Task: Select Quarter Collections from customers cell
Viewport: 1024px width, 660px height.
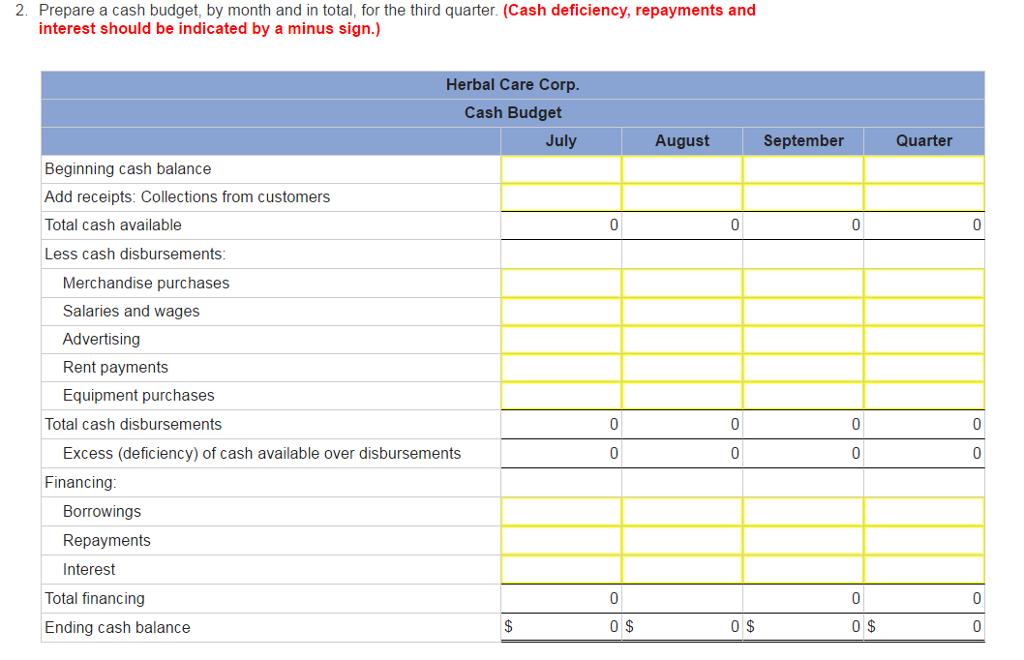Action: [x=924, y=197]
